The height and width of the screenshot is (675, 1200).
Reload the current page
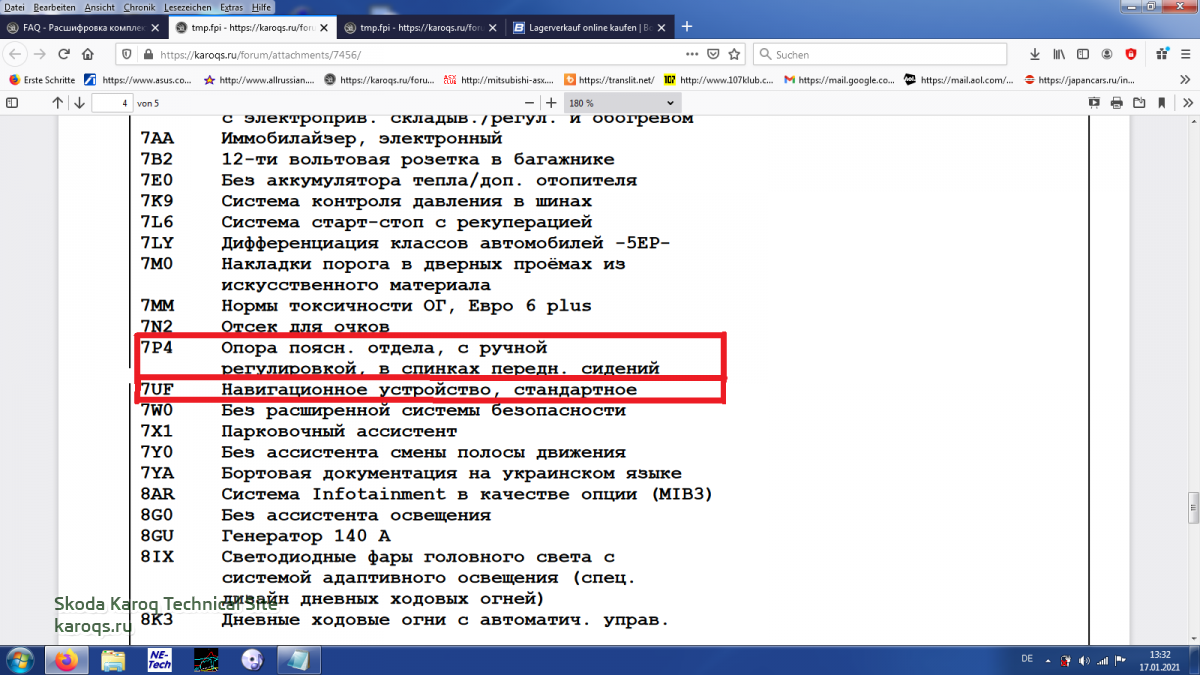(64, 54)
